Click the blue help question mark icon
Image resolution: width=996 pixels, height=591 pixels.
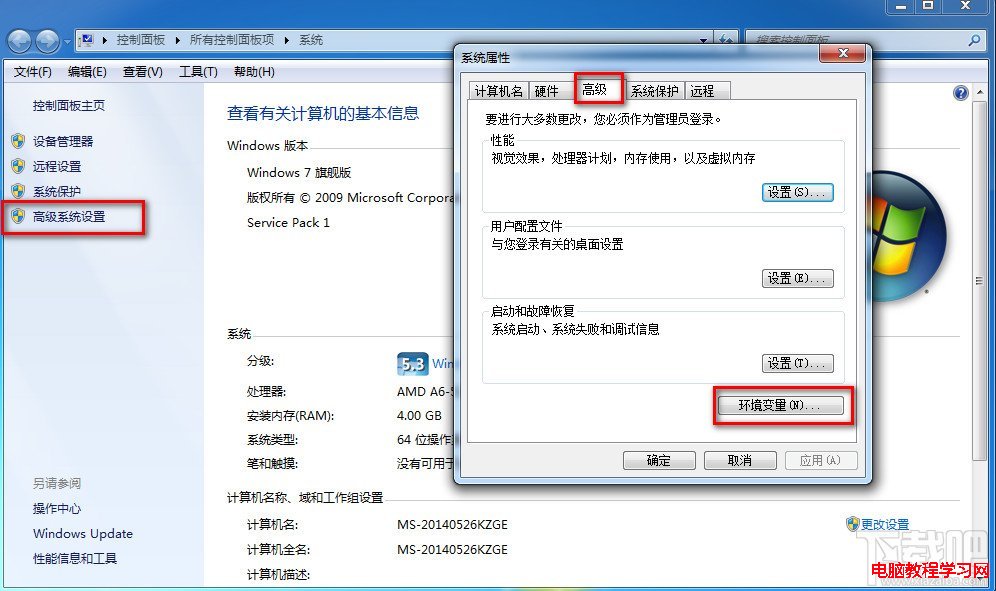point(960,93)
